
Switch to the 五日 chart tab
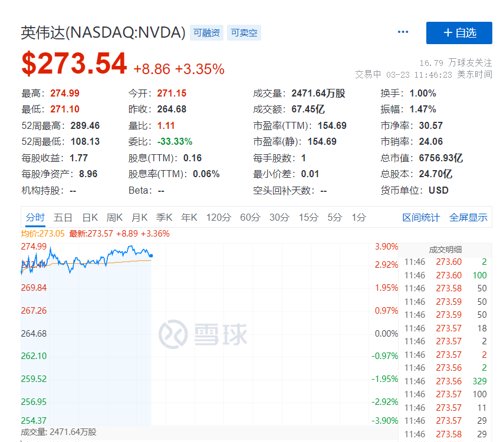(63, 218)
